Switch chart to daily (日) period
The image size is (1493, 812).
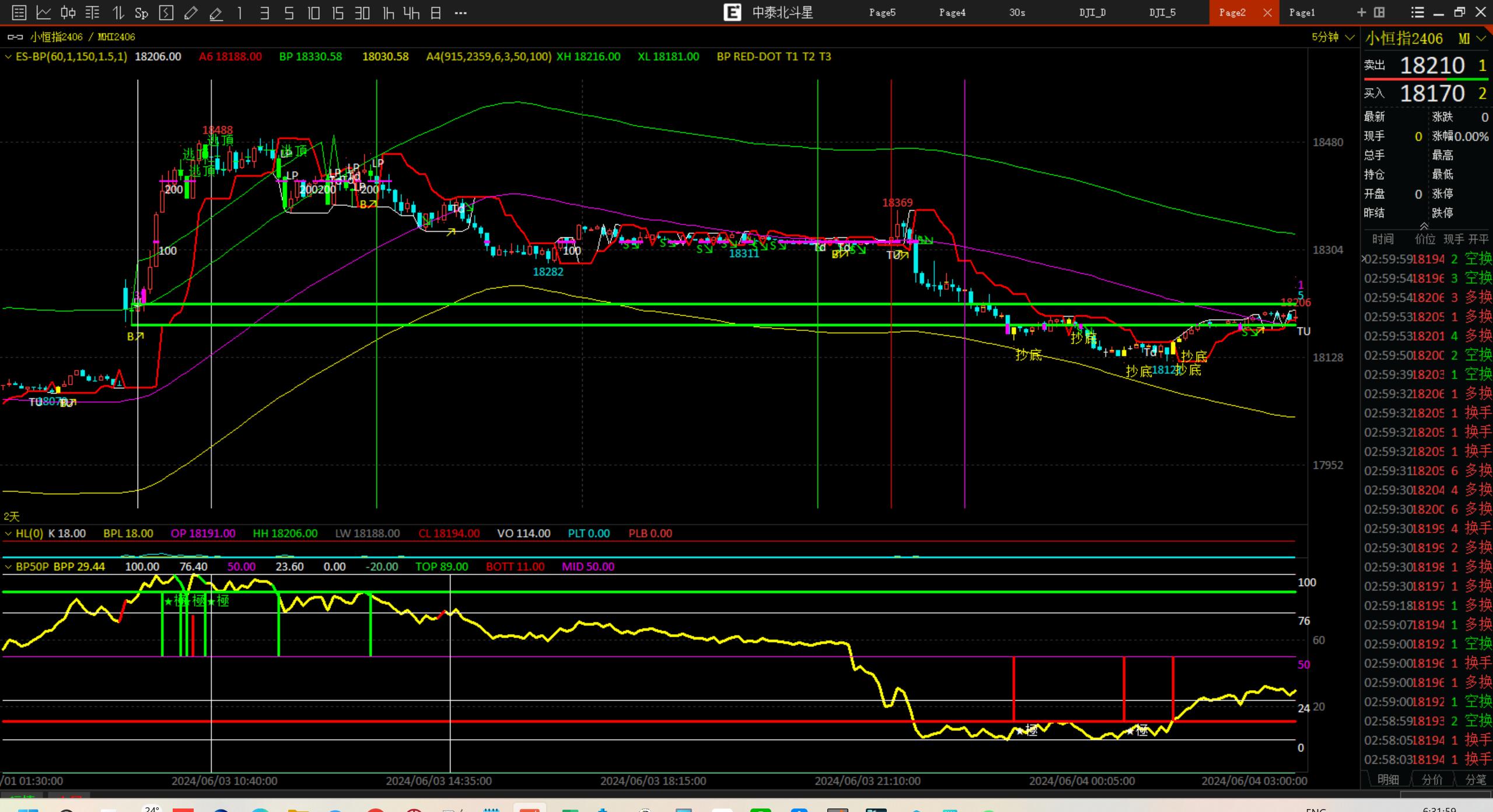pyautogui.click(x=436, y=12)
